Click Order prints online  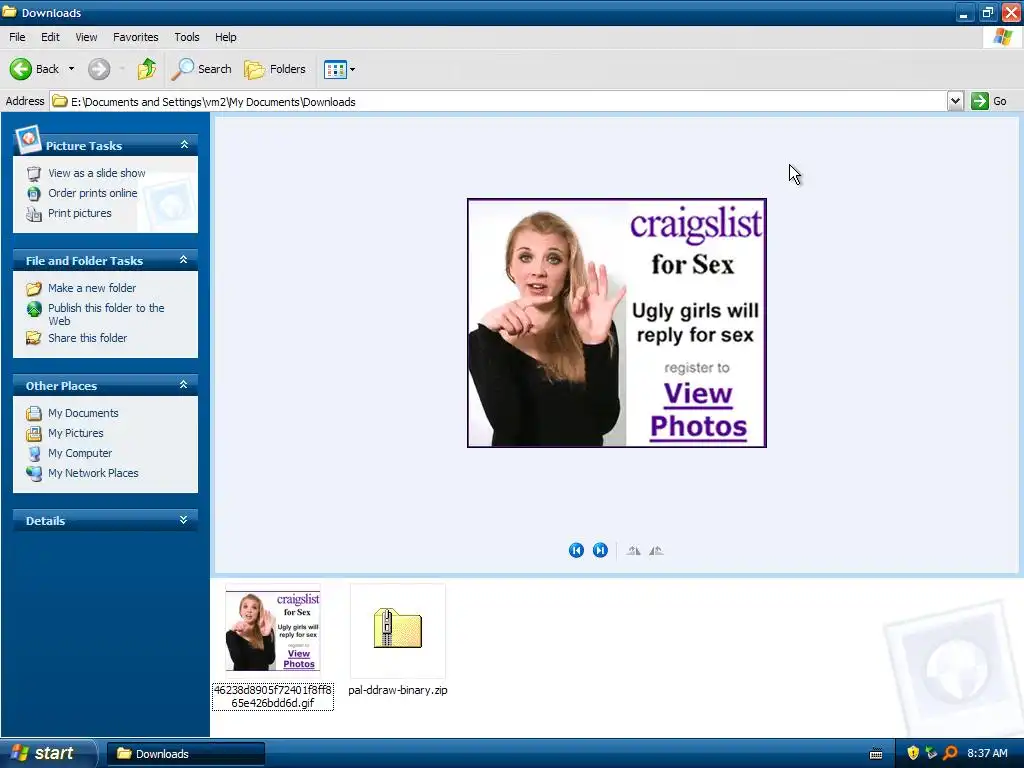93,193
